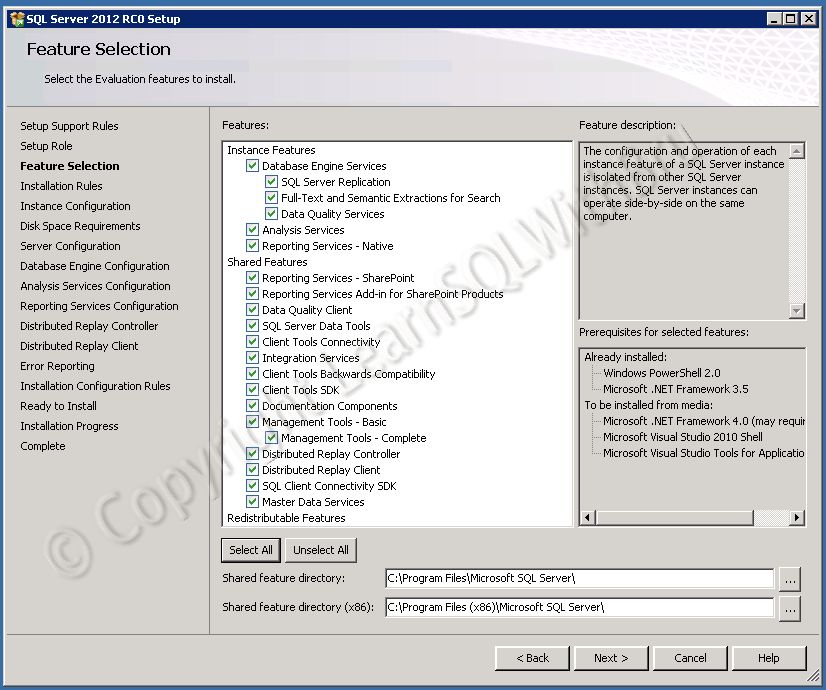
Task: Select the Shared Features tree heading
Action: click(x=267, y=262)
